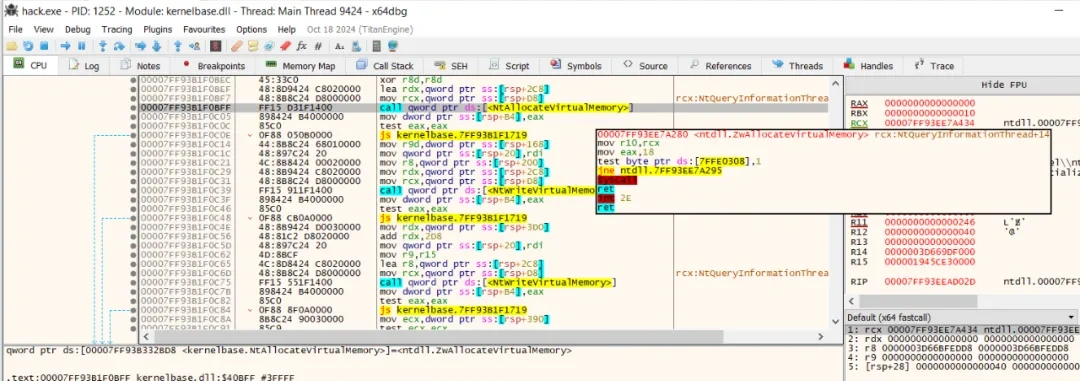Step into with the toolbar icon
Viewport: 1080px width, 381px height.
[103, 46]
